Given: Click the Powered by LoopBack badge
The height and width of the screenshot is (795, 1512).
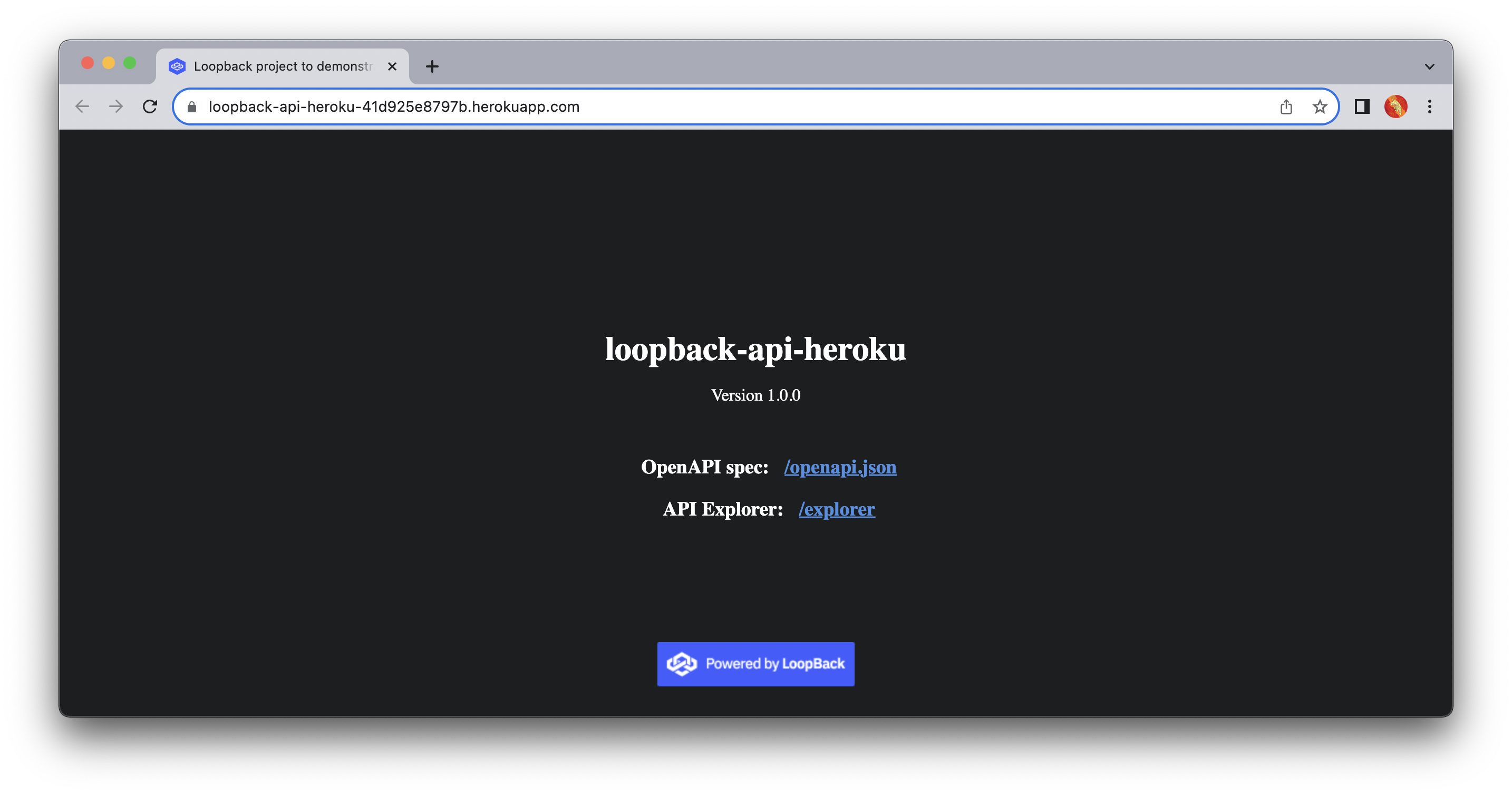Looking at the screenshot, I should point(756,664).
